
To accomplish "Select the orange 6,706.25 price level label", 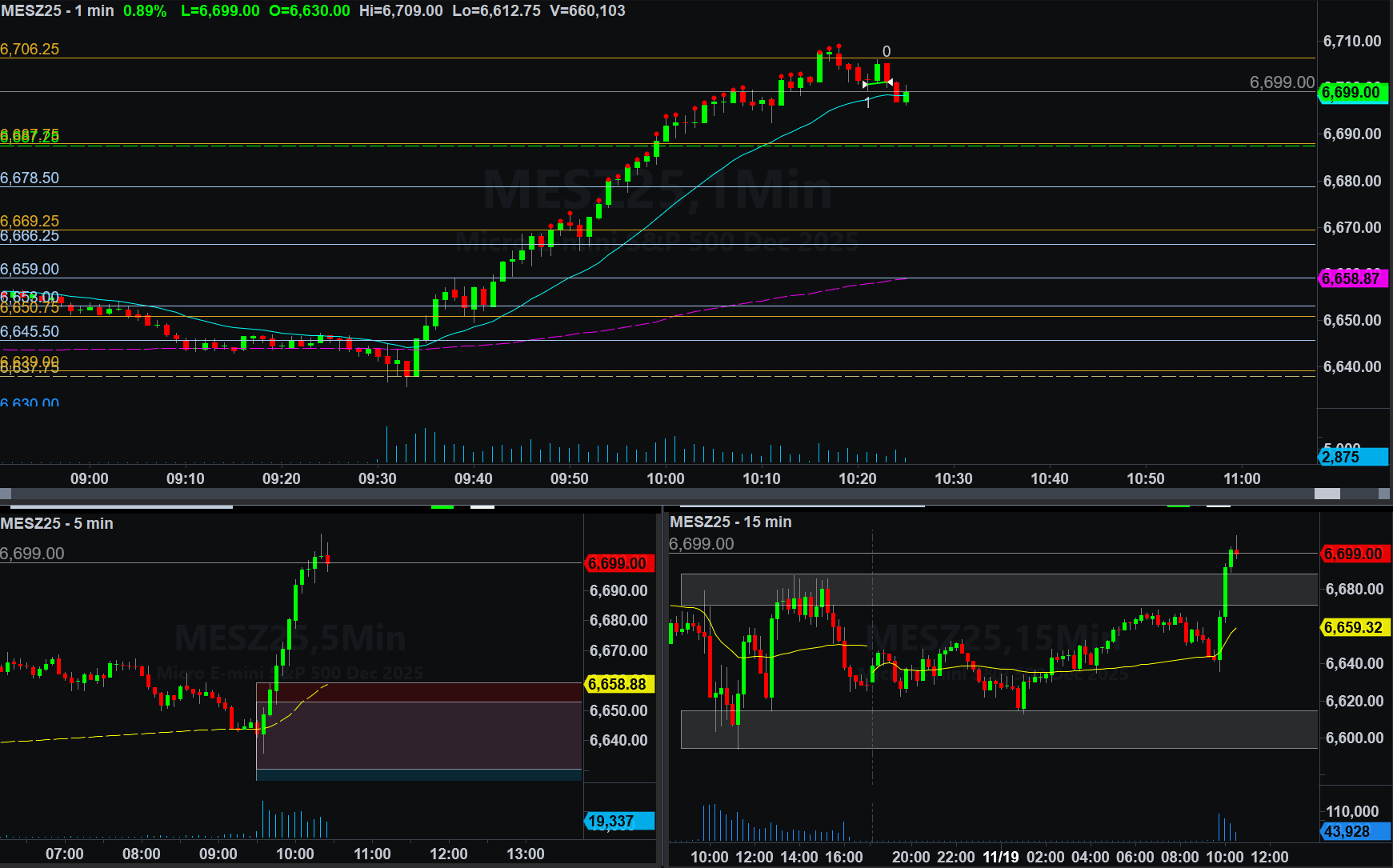I will click(x=30, y=49).
